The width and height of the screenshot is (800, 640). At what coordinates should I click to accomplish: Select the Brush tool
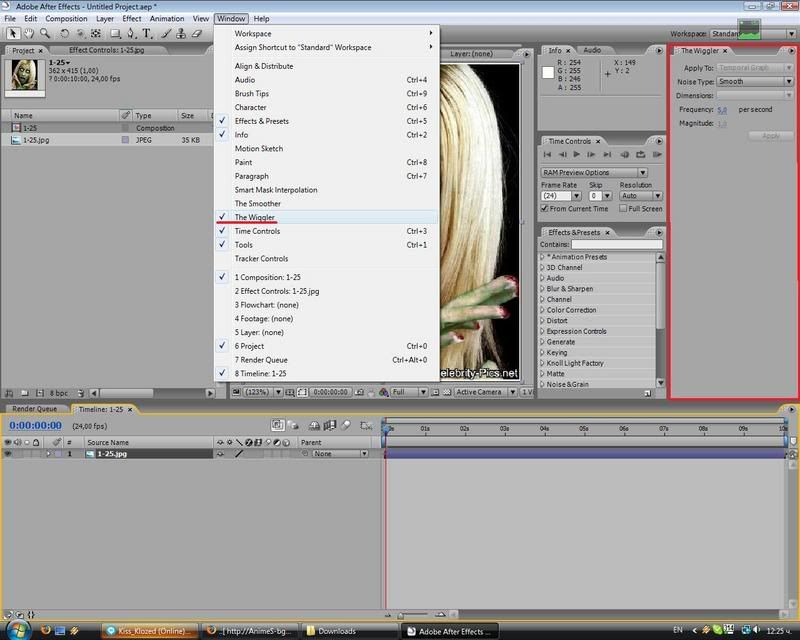[x=166, y=34]
